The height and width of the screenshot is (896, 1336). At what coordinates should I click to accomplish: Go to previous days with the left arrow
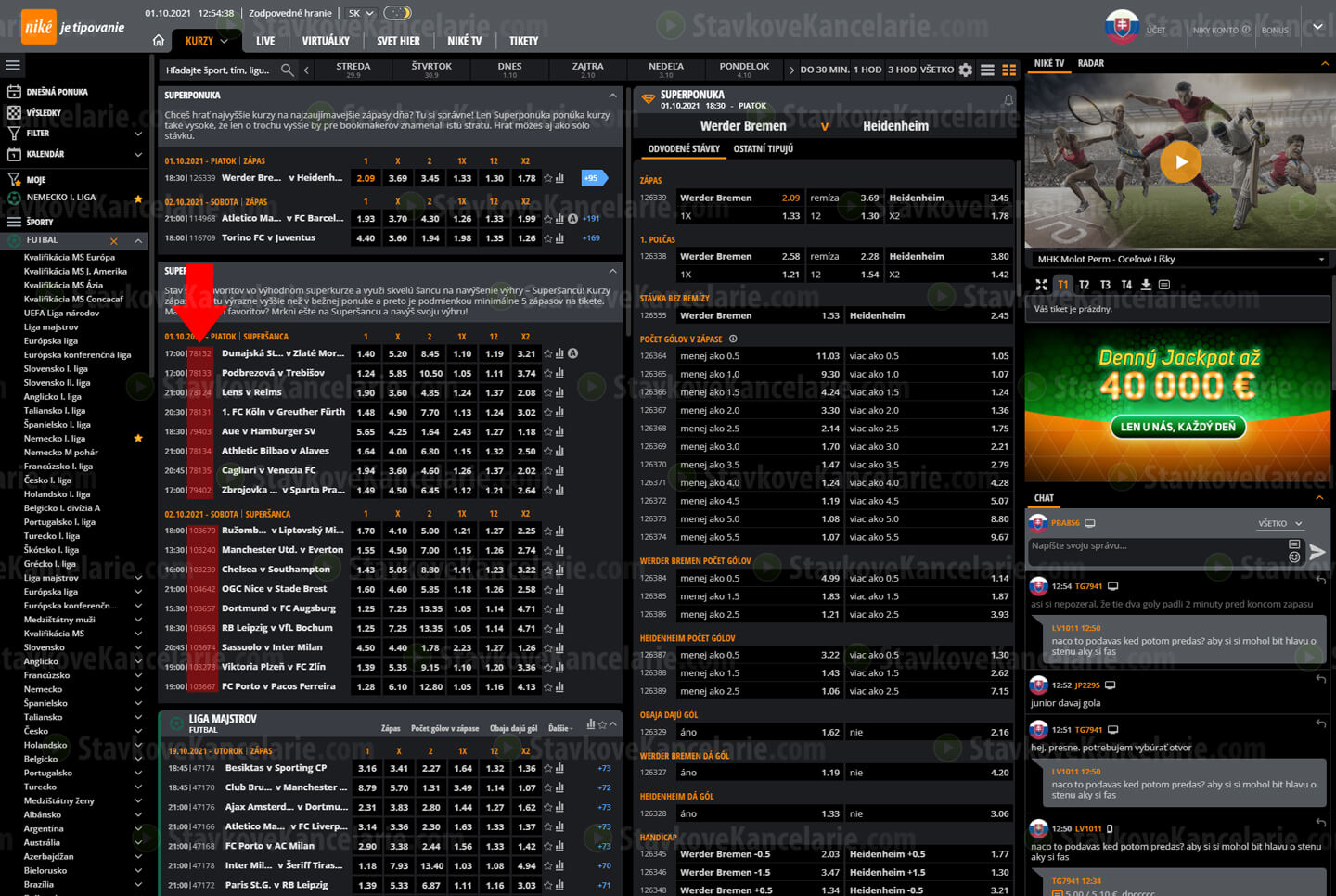coord(306,70)
